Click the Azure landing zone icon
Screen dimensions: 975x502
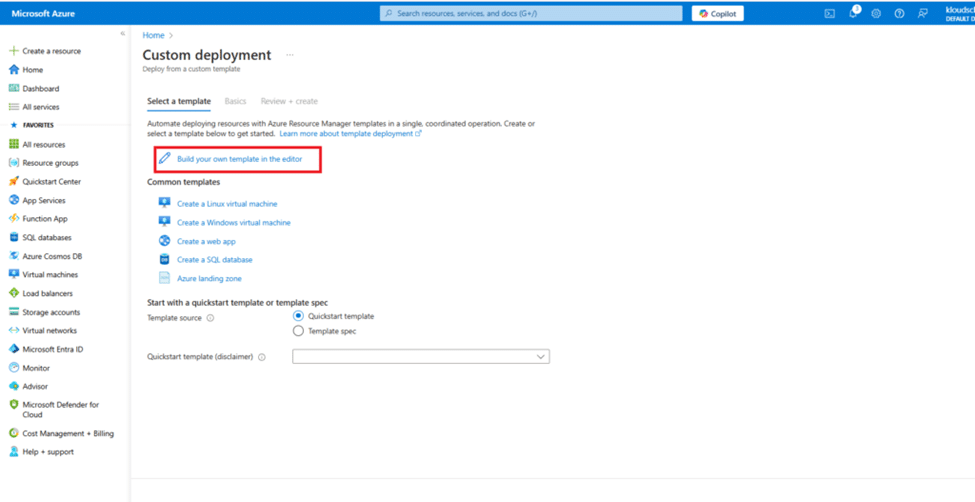tap(165, 278)
